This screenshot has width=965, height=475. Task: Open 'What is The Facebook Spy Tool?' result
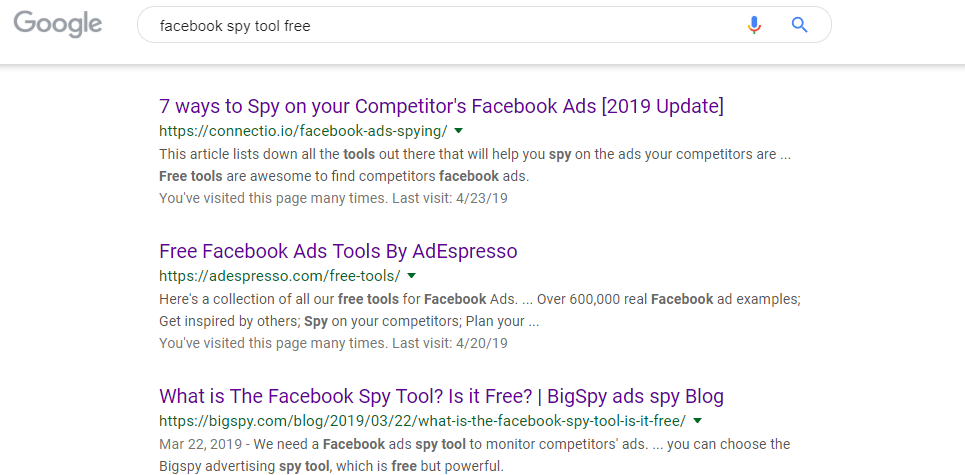pos(441,396)
